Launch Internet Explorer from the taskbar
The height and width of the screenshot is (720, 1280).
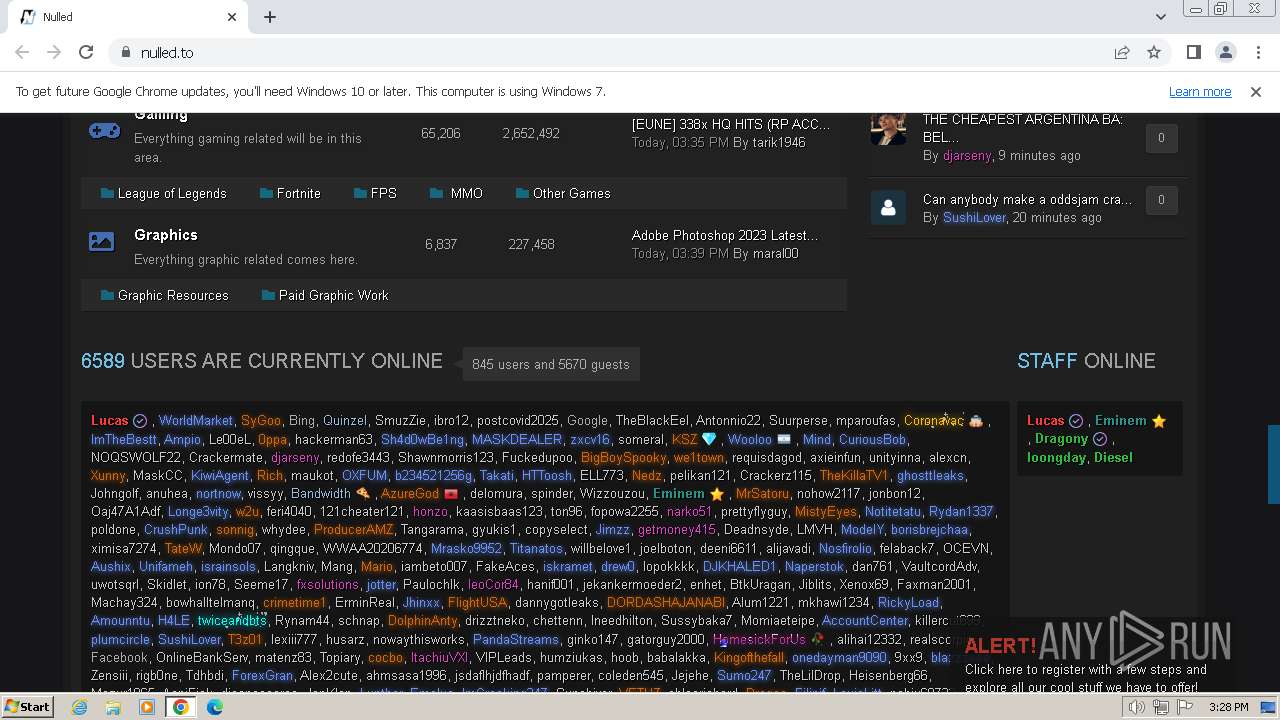click(79, 707)
